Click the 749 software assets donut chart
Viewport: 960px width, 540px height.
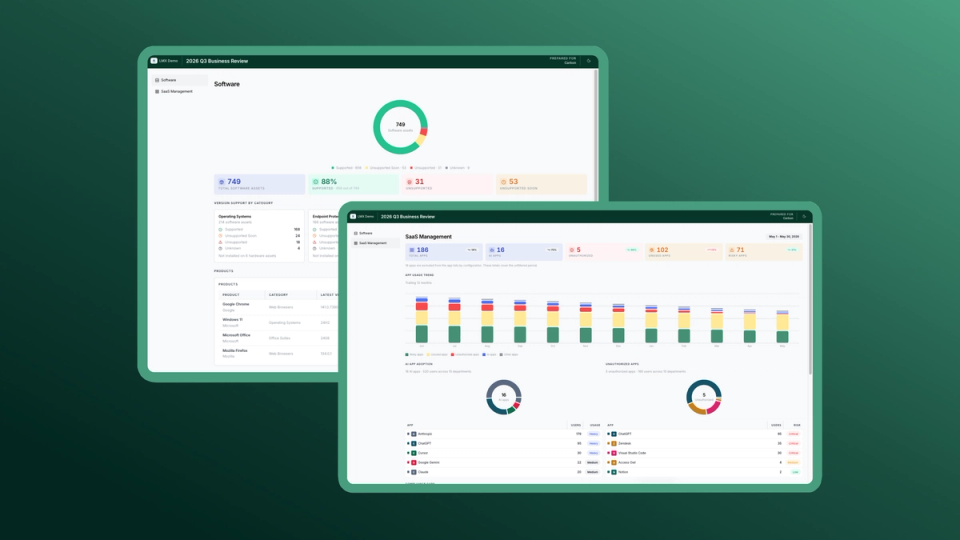400,127
